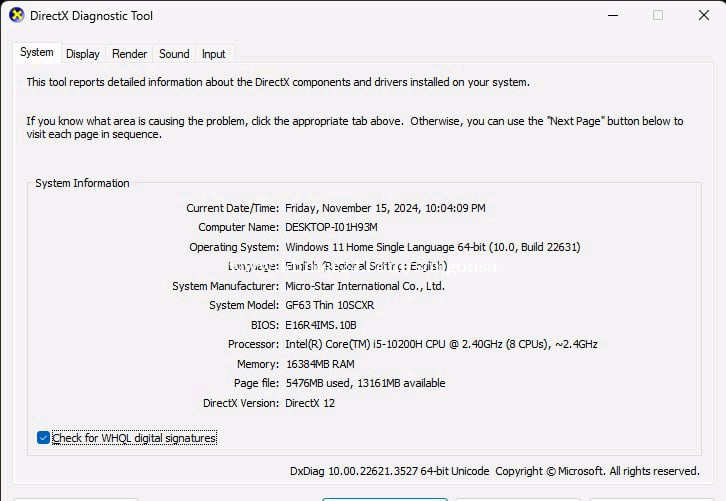Click the BIOS label
The height and width of the screenshot is (501, 726).
click(265, 325)
